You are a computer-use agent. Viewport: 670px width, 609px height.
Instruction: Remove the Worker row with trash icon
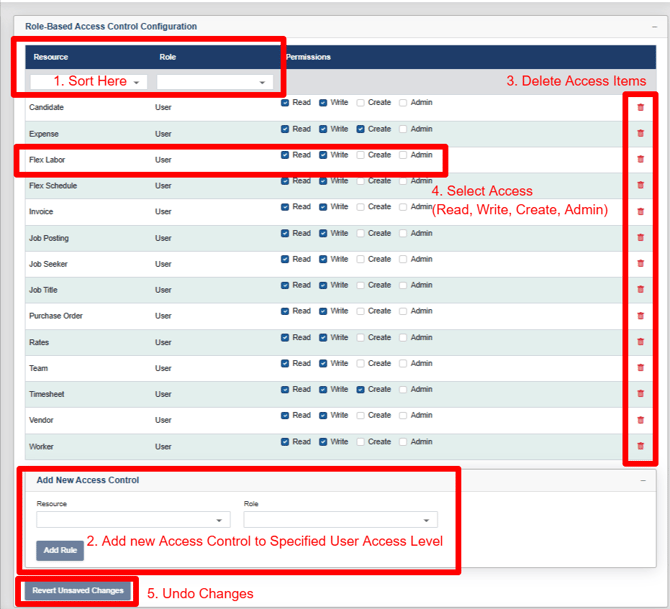tap(640, 445)
